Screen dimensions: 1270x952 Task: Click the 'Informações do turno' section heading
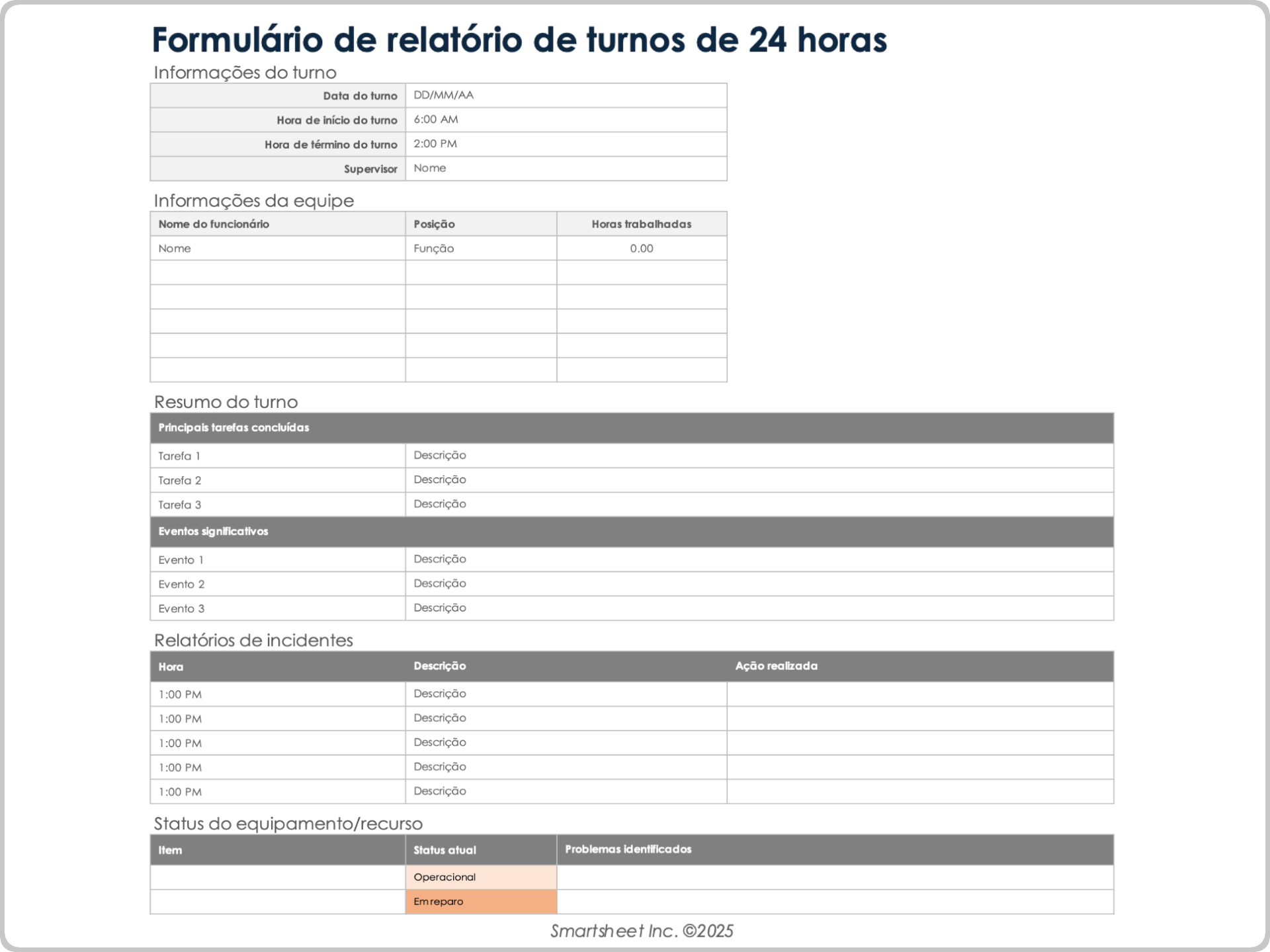click(x=245, y=72)
